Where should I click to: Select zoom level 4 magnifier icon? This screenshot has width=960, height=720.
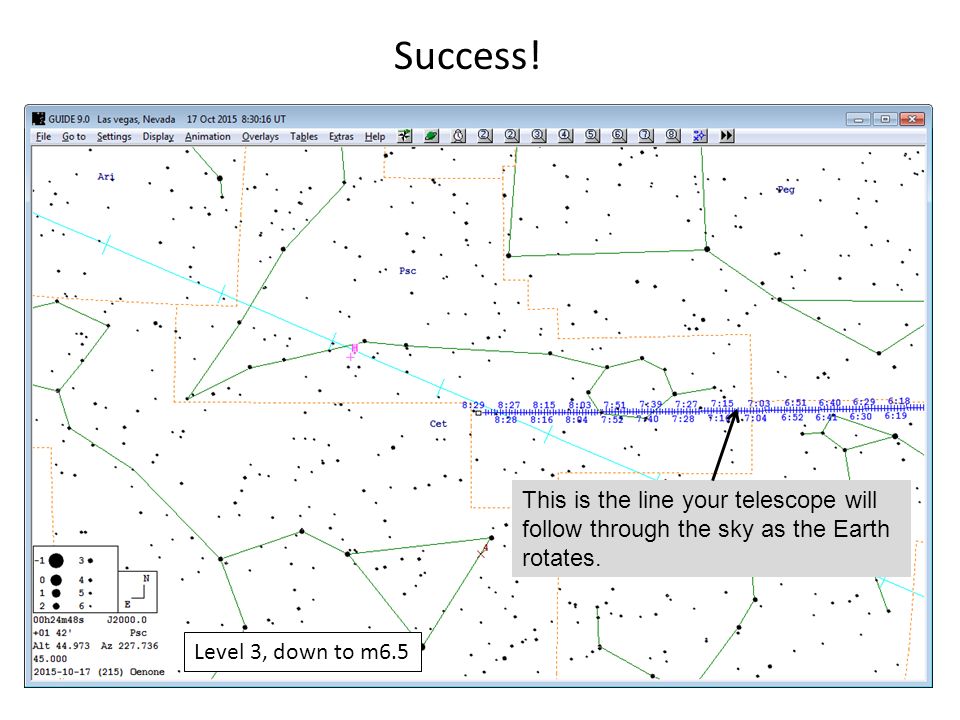click(565, 136)
